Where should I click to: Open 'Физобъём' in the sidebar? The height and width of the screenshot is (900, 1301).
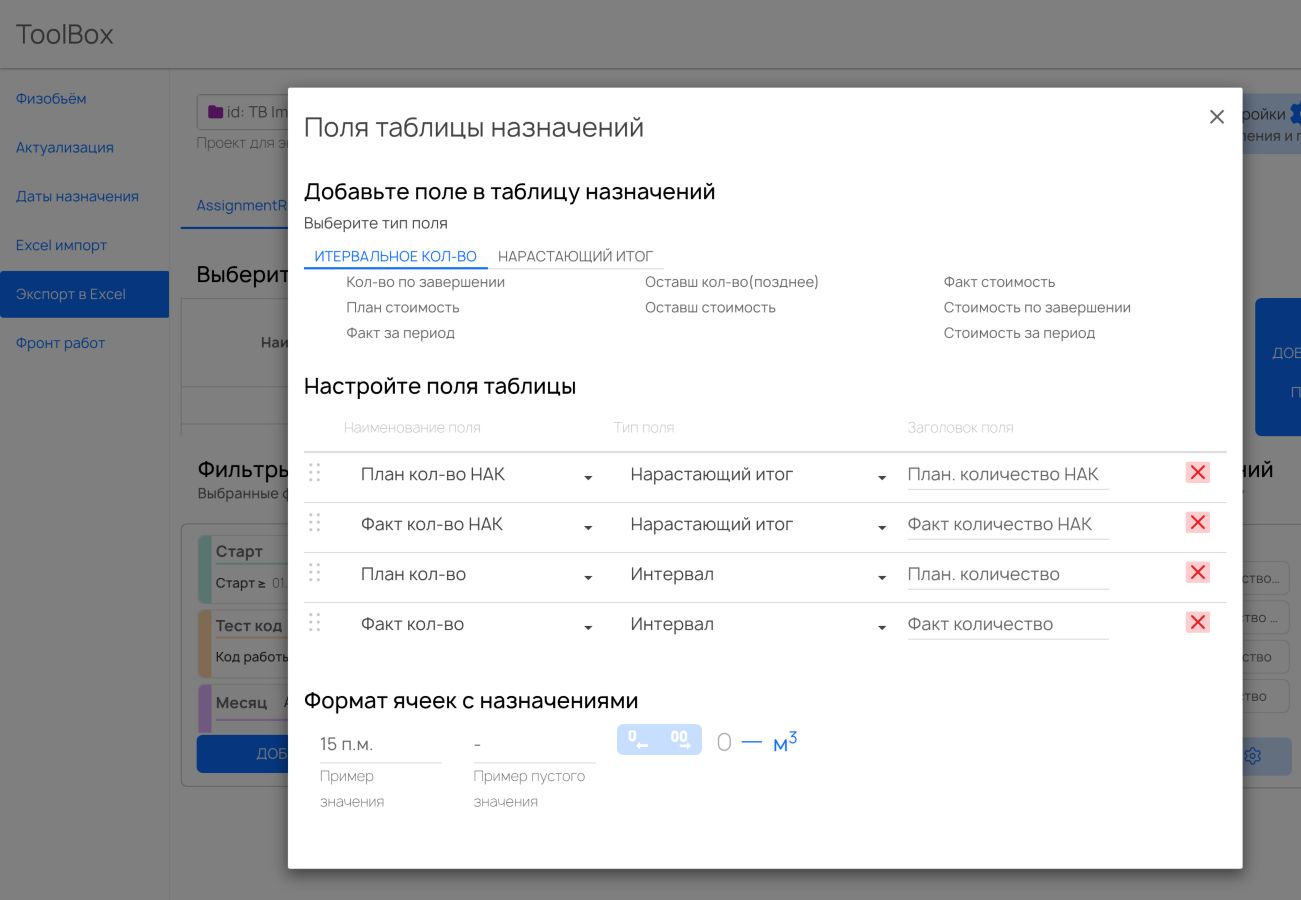(51, 98)
